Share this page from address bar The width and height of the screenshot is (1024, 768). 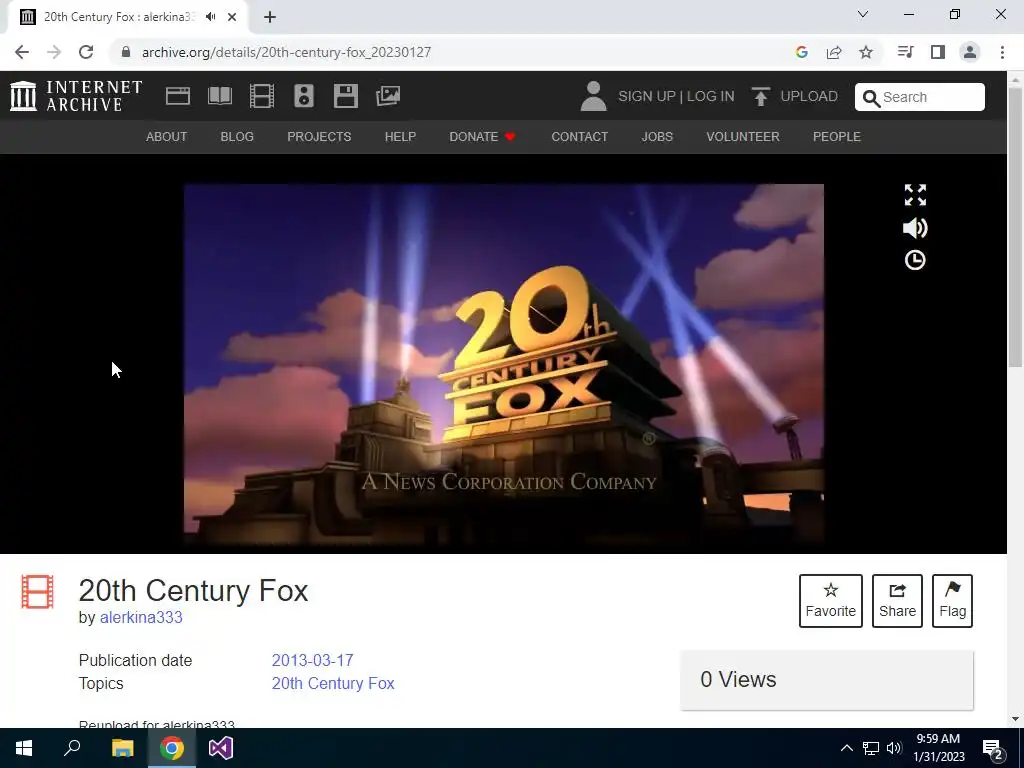tap(834, 52)
